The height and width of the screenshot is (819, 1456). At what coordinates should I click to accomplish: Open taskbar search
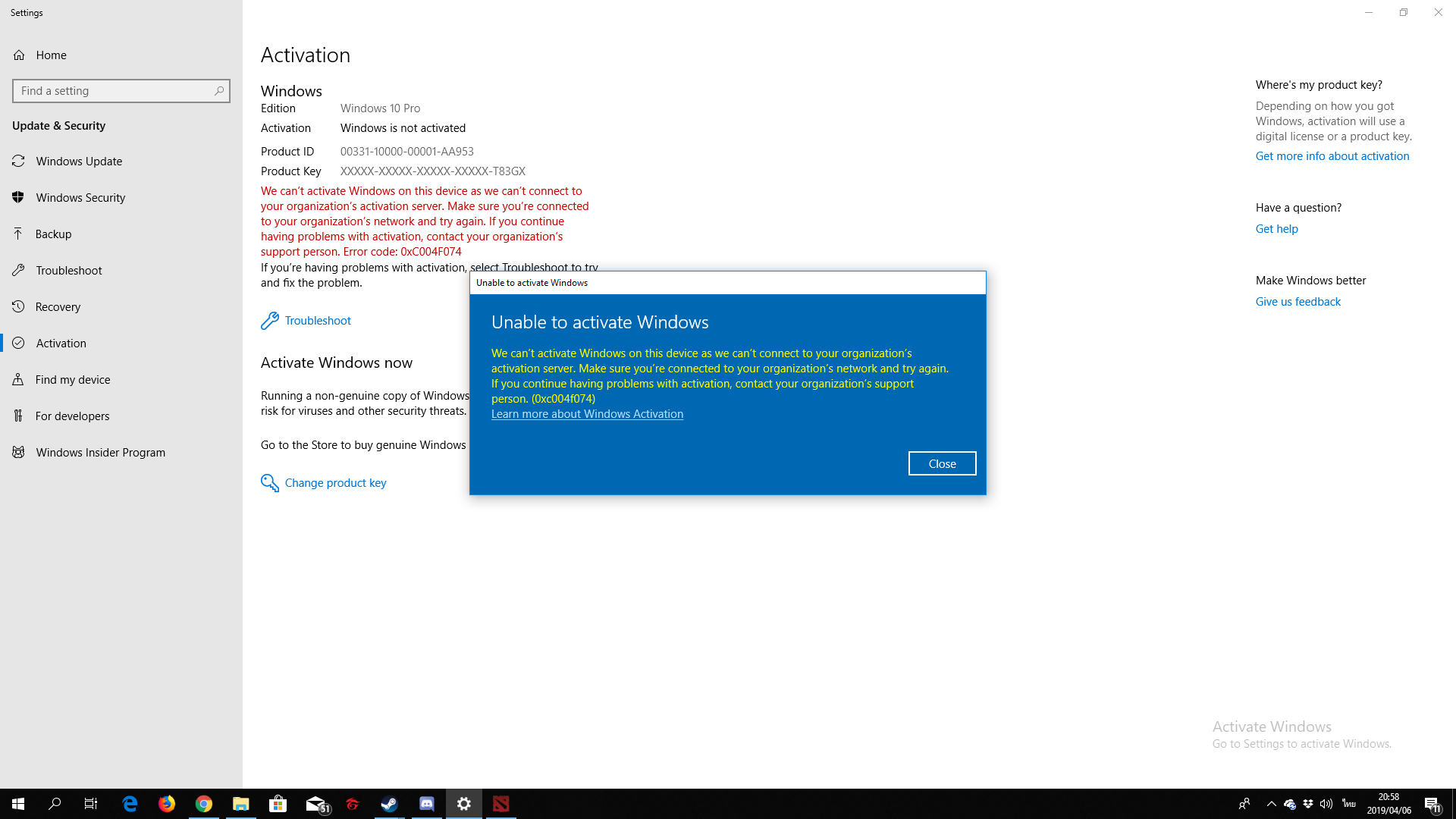pos(55,804)
